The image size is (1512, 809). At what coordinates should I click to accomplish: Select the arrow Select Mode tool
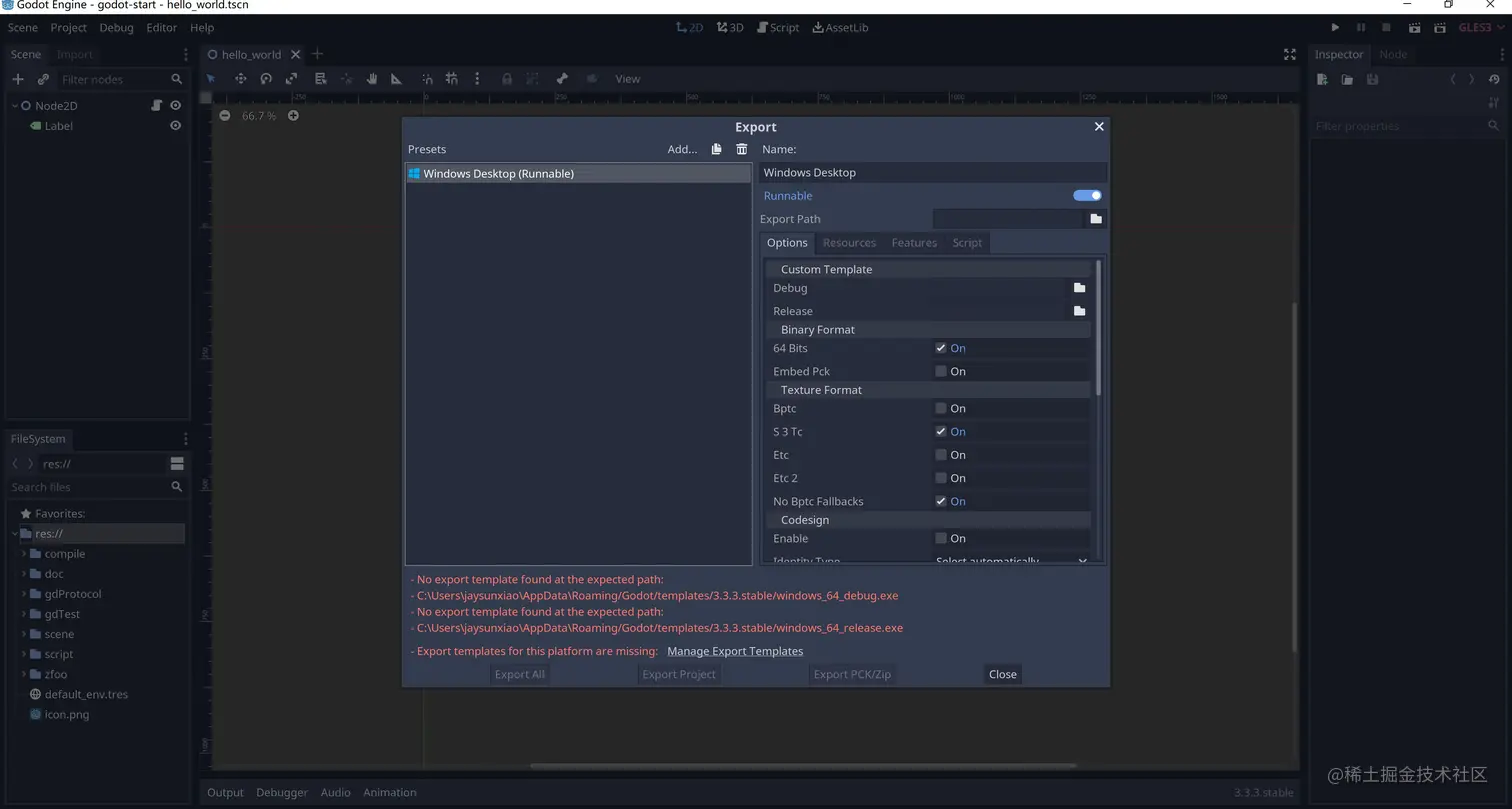[211, 79]
